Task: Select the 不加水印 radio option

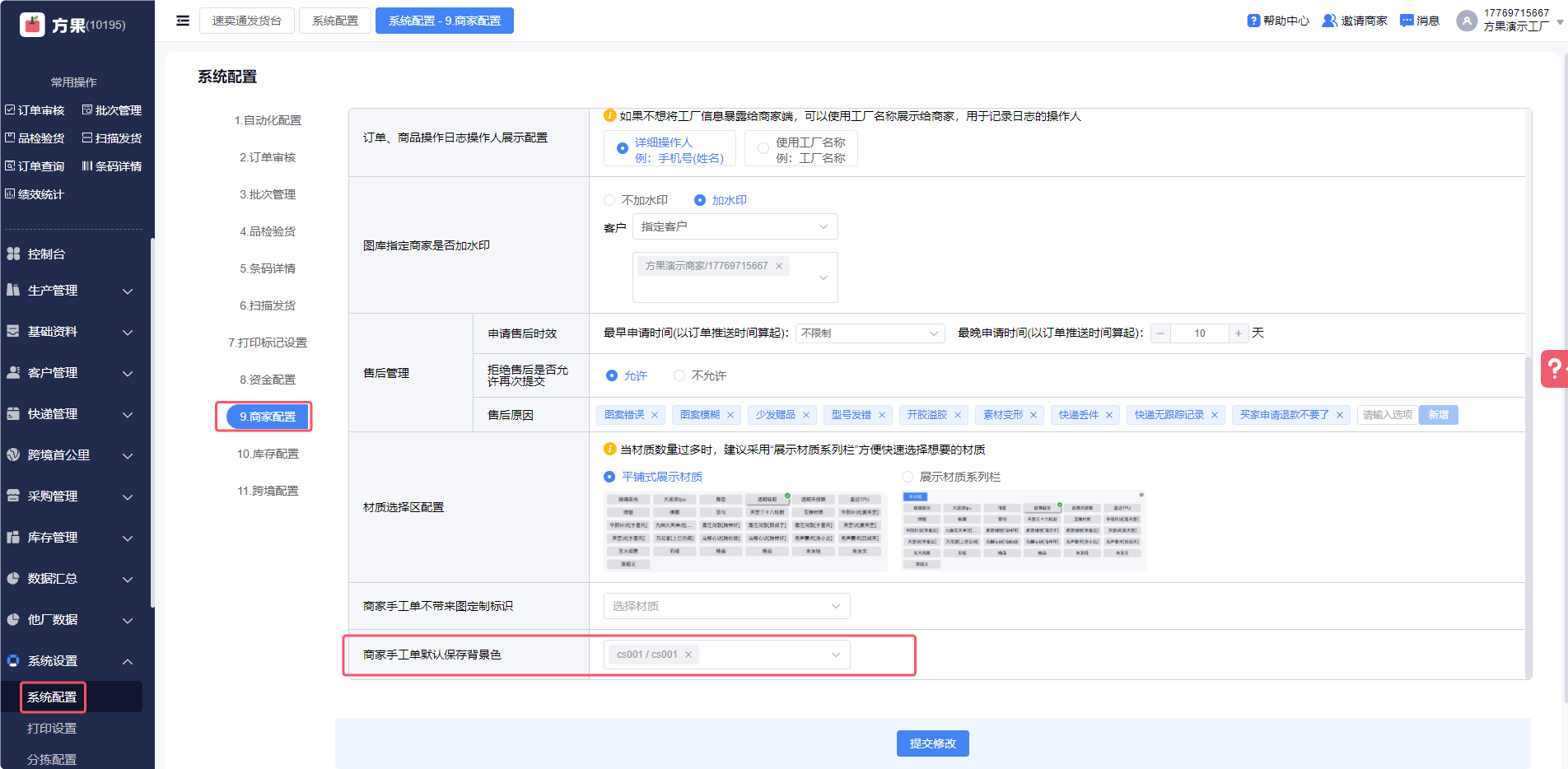Action: [609, 200]
